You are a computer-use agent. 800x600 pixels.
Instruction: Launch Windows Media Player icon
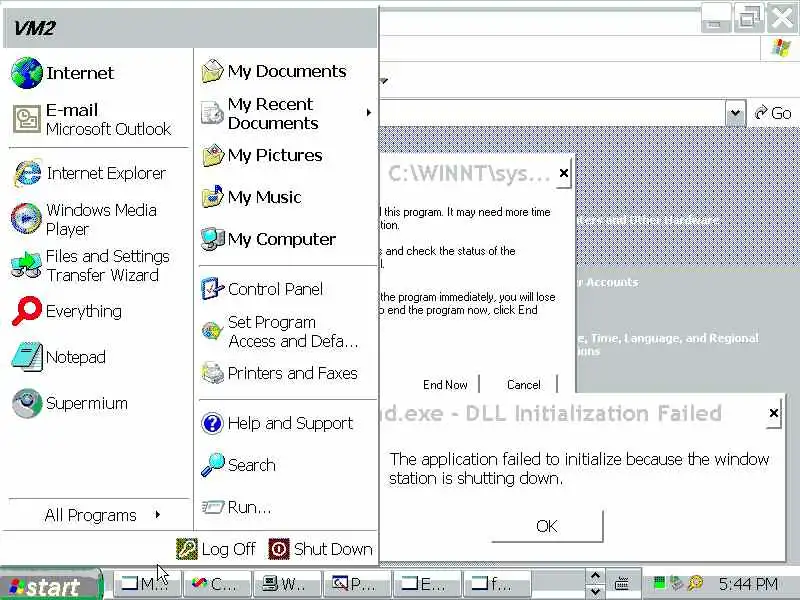click(x=26, y=218)
